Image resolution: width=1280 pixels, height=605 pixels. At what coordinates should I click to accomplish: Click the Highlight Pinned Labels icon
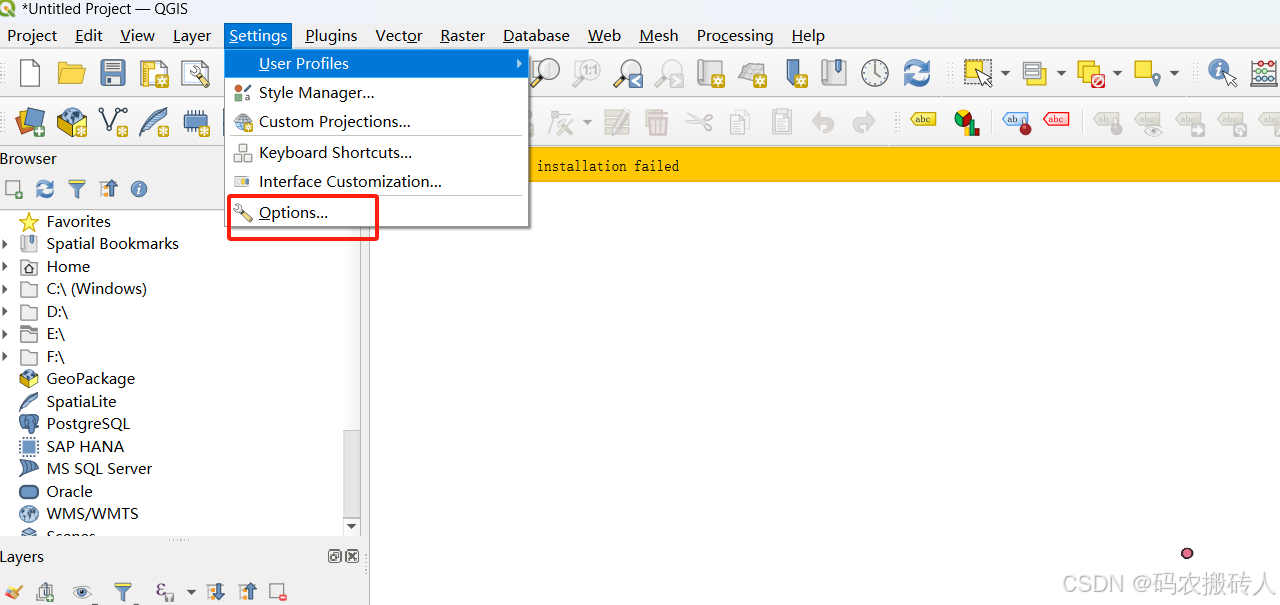[1015, 122]
